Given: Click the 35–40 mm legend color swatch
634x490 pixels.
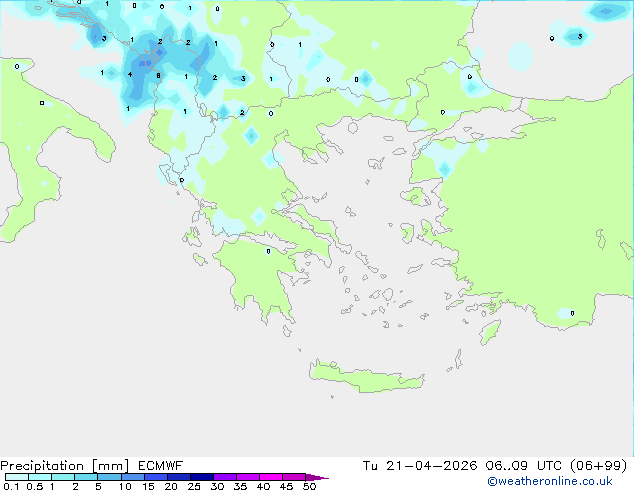Looking at the screenshot, I should click(248, 477).
